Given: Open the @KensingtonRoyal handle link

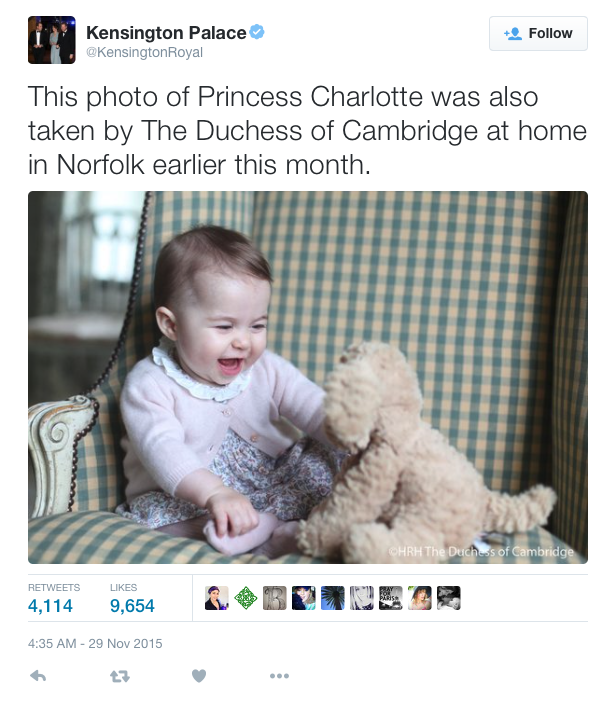Looking at the screenshot, I should coord(144,52).
